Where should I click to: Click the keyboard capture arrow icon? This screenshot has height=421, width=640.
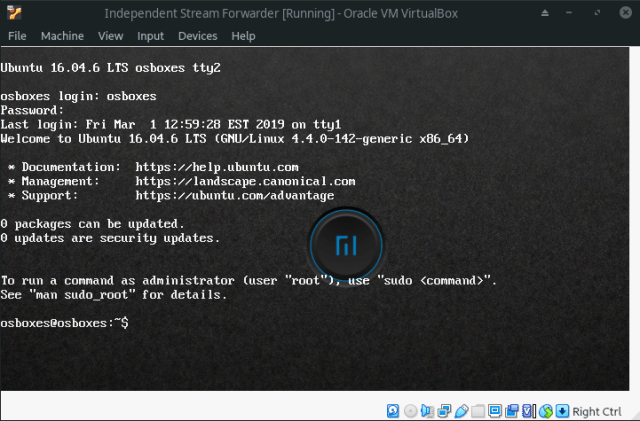(562, 411)
